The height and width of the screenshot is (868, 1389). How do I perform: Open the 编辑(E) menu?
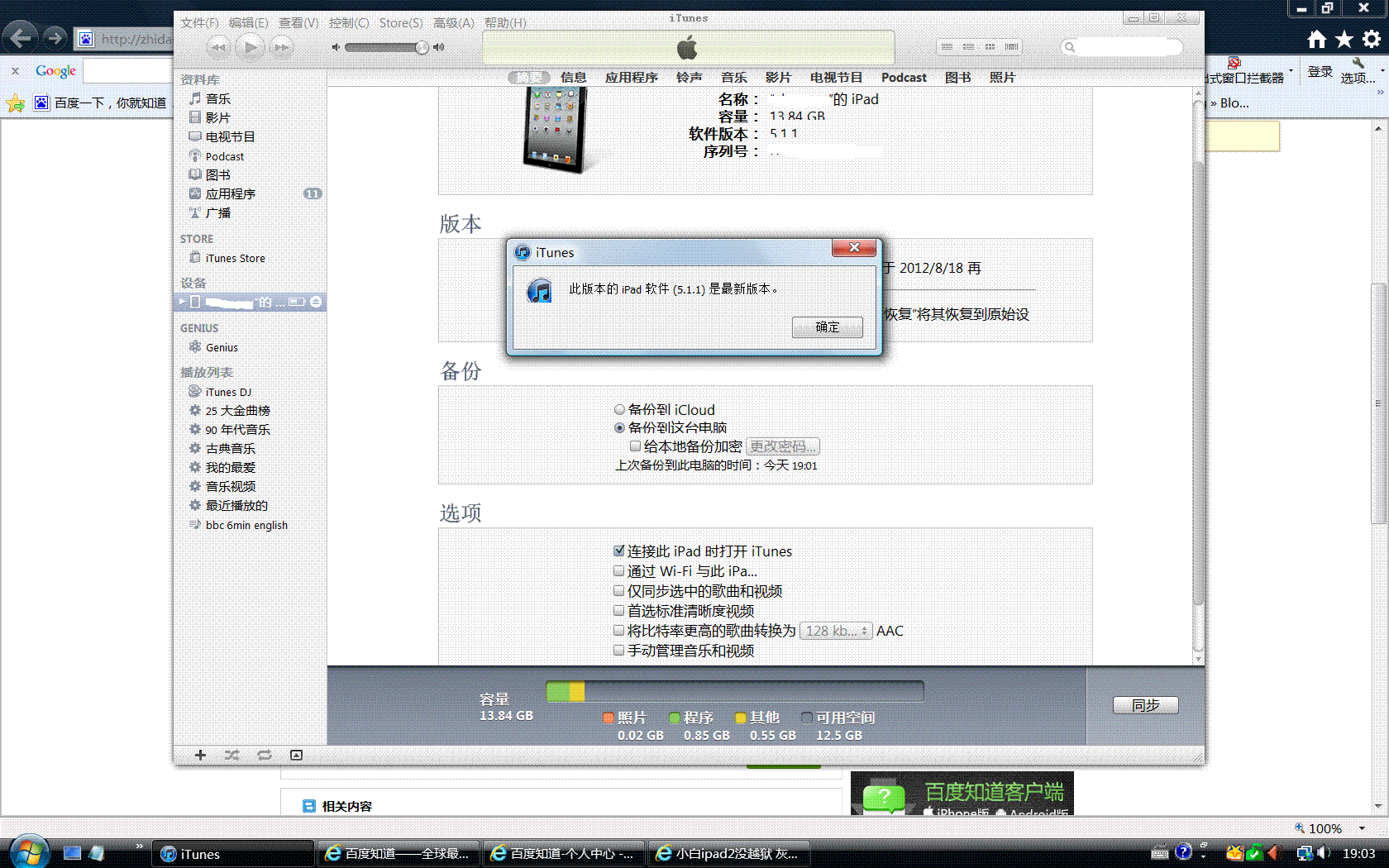[249, 22]
